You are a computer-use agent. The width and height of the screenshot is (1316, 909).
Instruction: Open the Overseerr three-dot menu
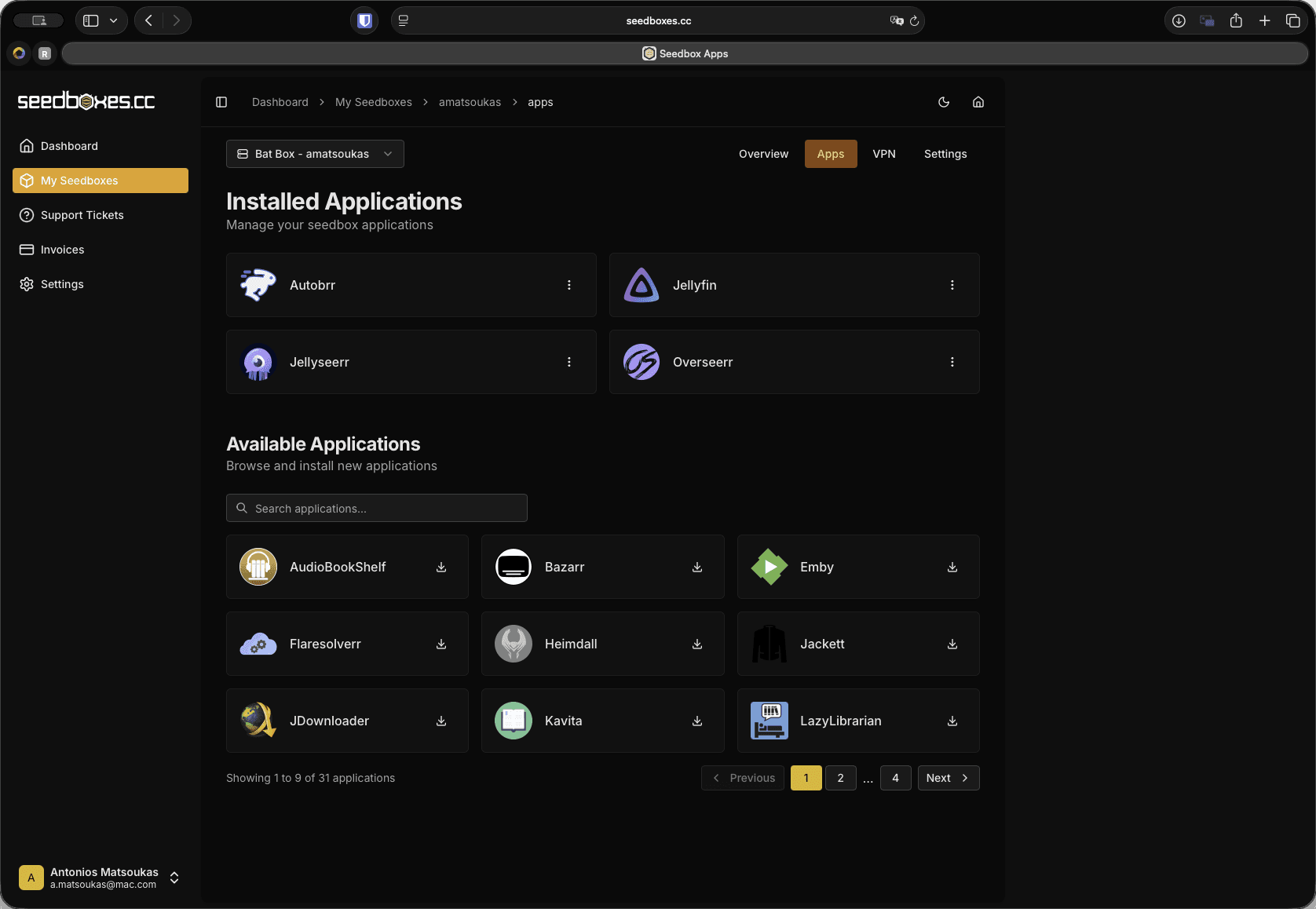pos(952,362)
